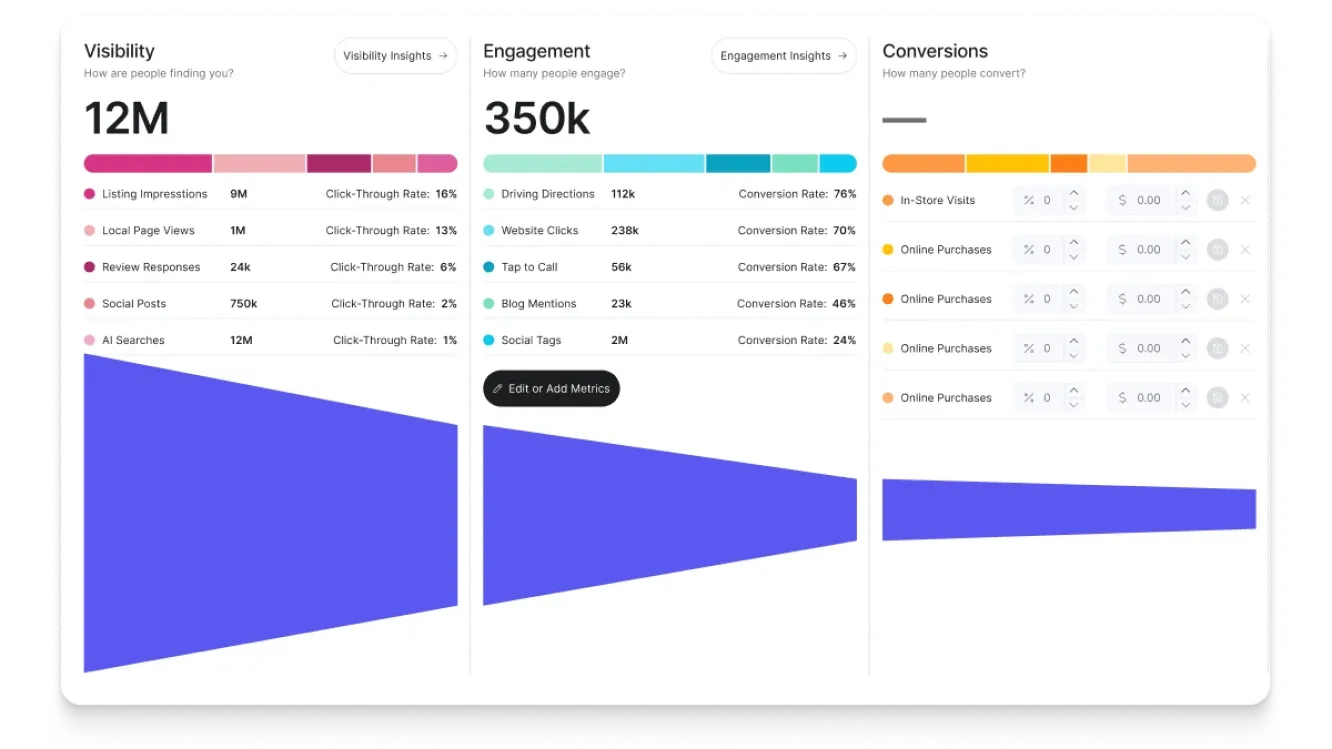Click the orange dot beside In-Store Visits

coord(889,200)
